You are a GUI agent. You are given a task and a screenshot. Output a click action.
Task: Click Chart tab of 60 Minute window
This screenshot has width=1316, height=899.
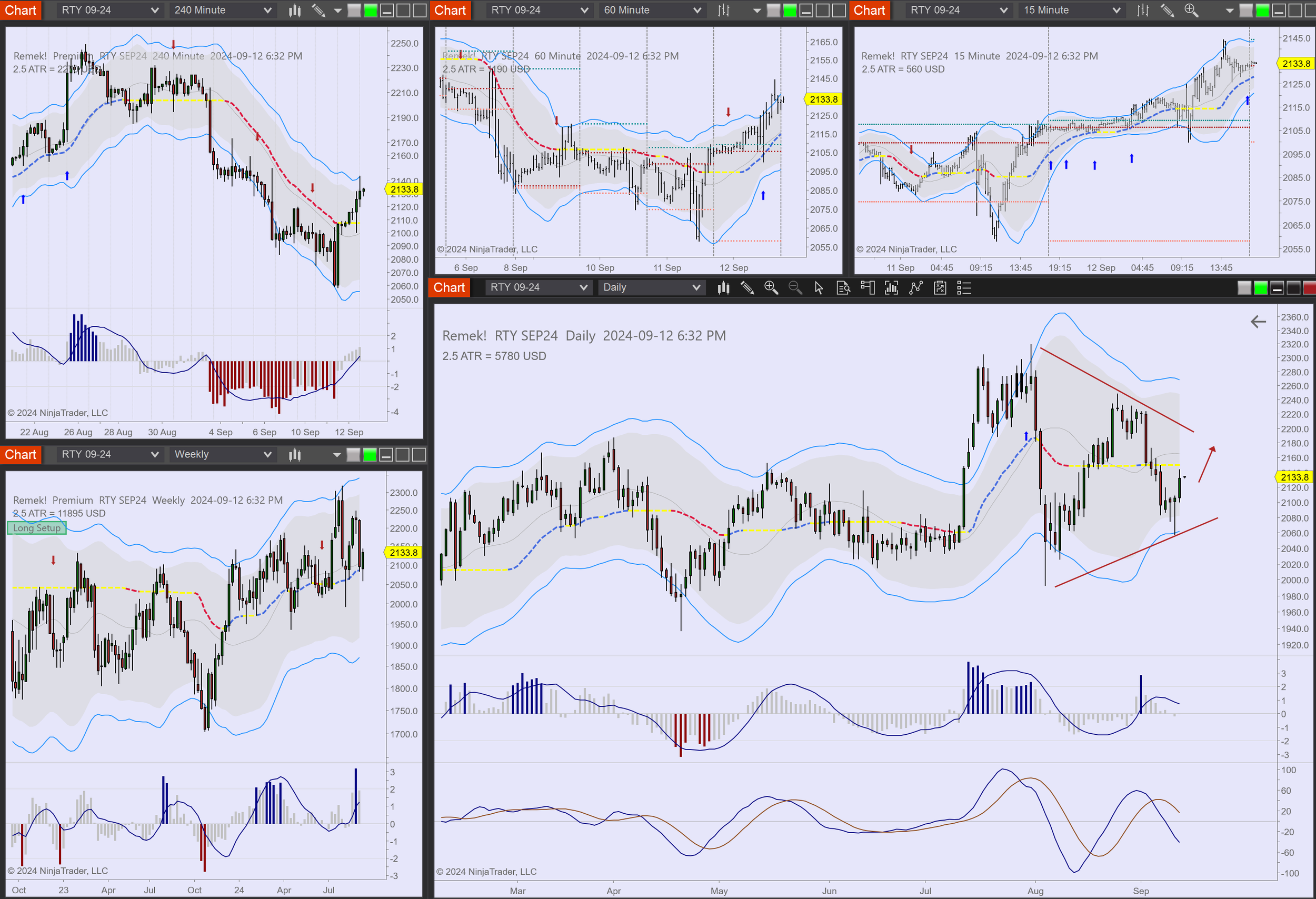[x=450, y=10]
